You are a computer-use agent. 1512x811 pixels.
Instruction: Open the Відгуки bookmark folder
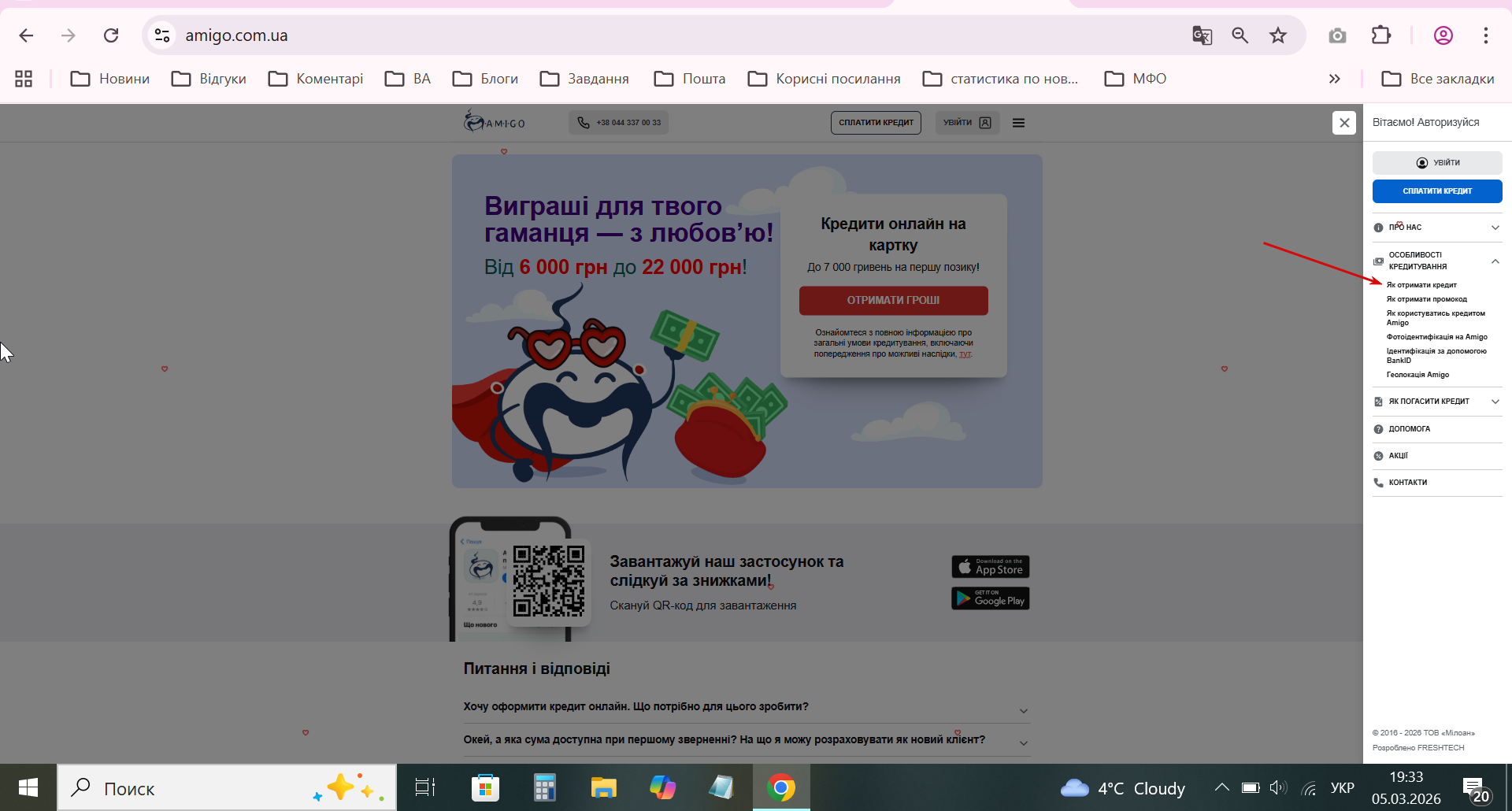(209, 79)
